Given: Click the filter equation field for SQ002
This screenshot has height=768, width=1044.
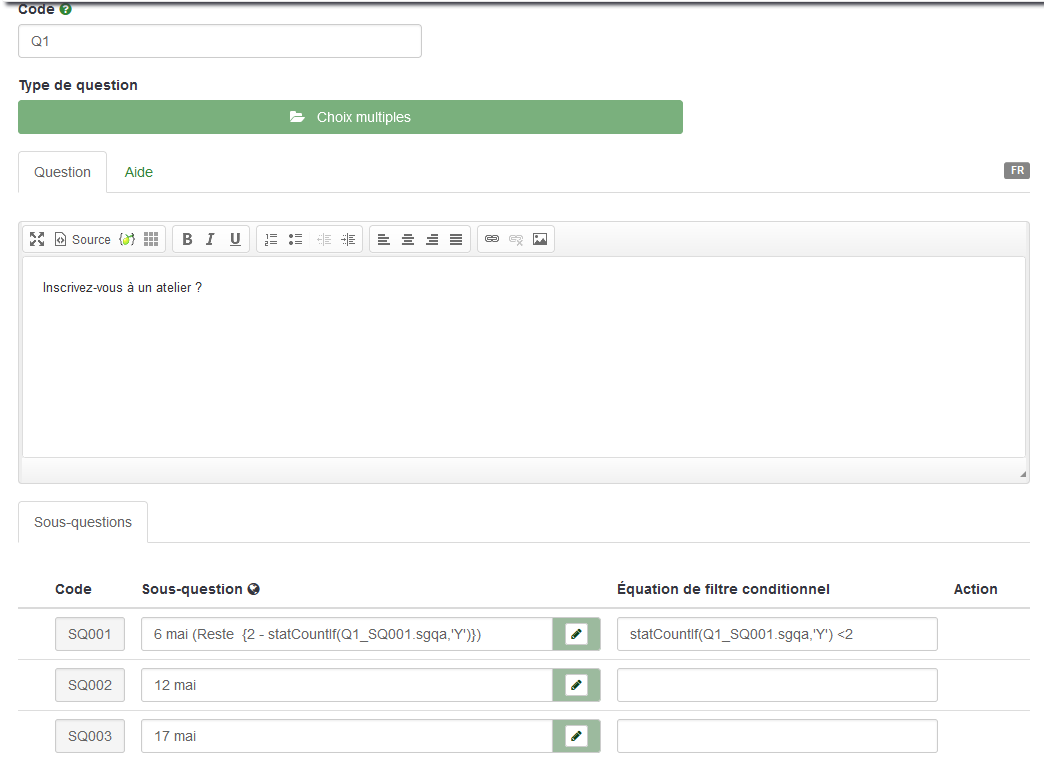Looking at the screenshot, I should pyautogui.click(x=777, y=685).
